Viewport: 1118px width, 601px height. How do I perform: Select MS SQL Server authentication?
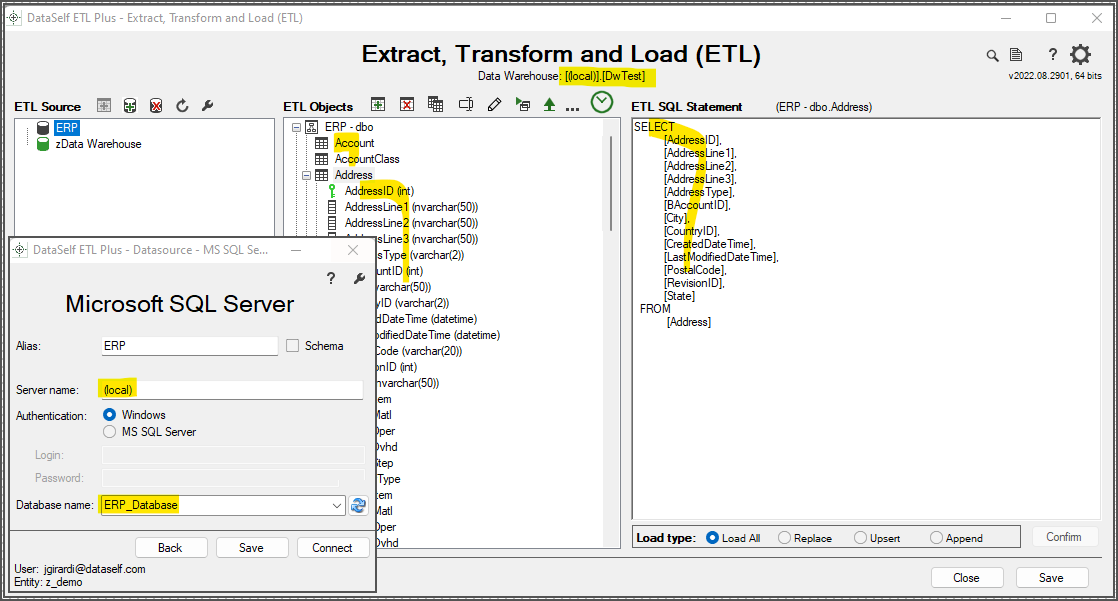click(x=110, y=432)
